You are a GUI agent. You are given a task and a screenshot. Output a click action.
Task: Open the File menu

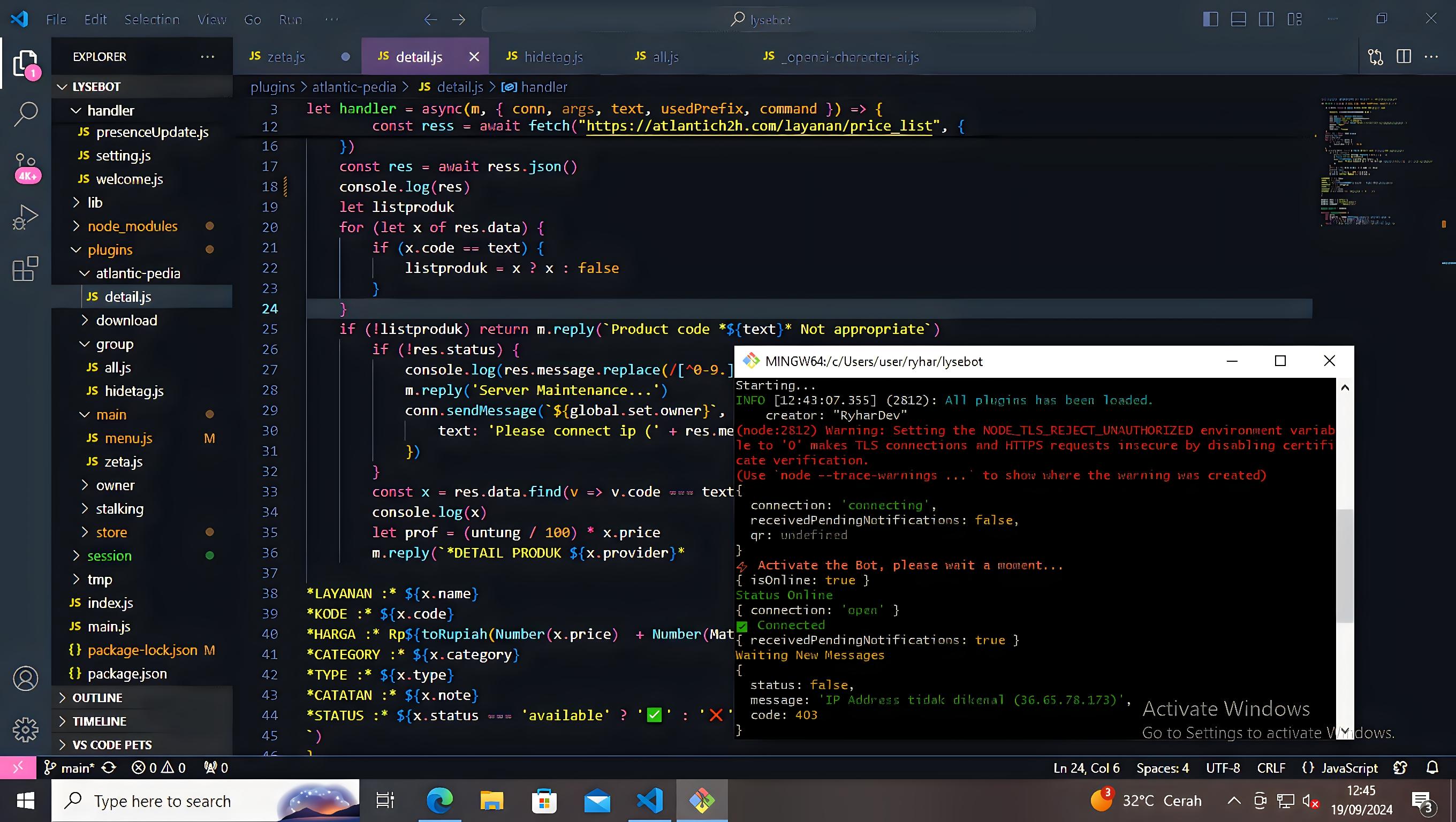[56, 20]
